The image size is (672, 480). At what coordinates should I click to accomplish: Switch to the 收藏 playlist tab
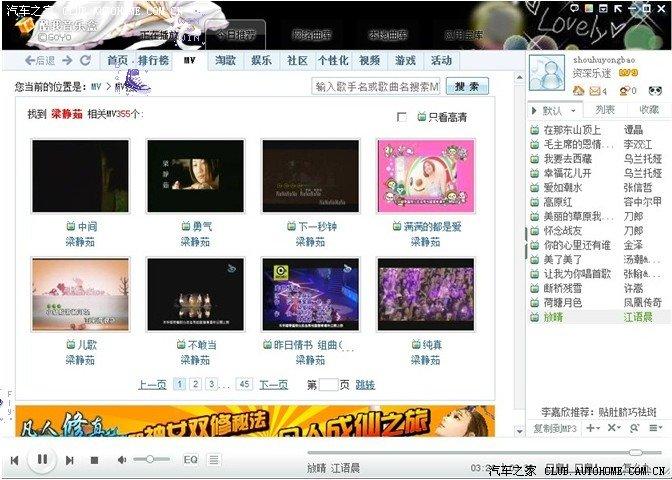click(x=649, y=110)
